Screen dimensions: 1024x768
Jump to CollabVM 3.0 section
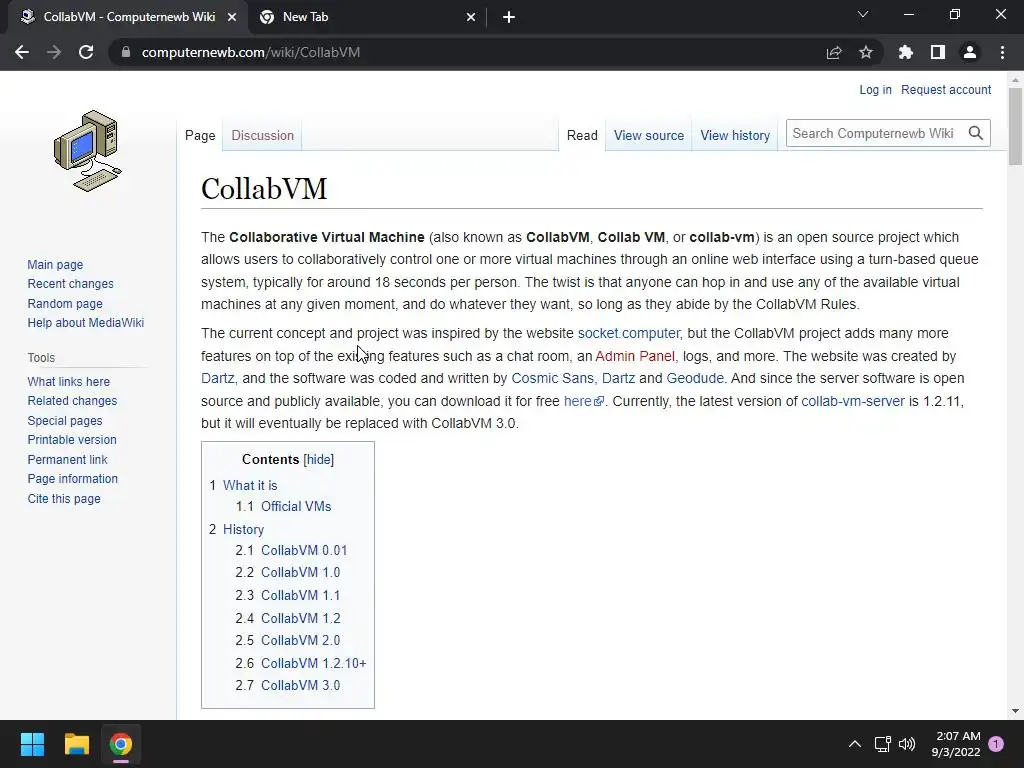(x=300, y=685)
